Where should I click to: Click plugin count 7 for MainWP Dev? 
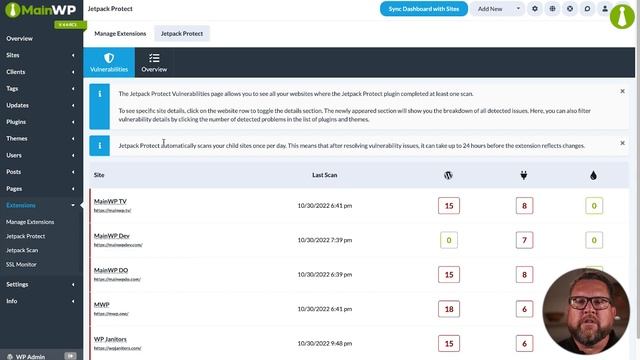click(x=524, y=240)
